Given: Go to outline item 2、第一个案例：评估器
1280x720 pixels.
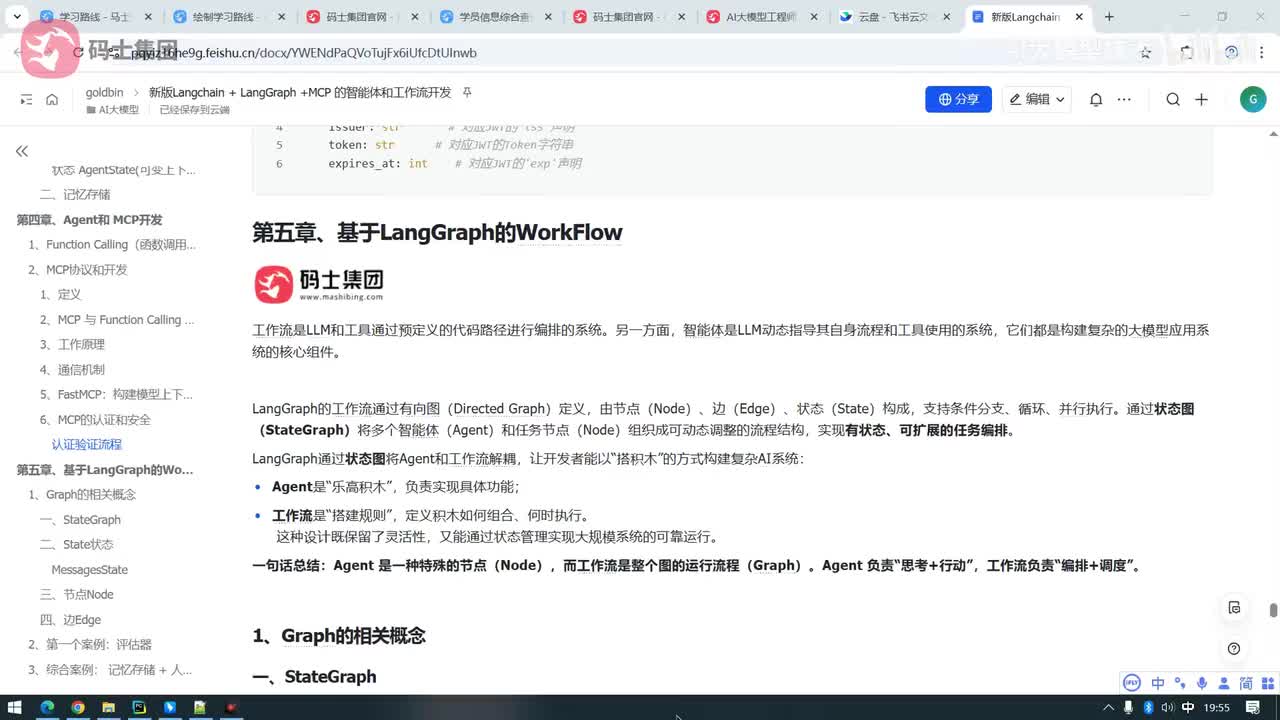Looking at the screenshot, I should pos(90,645).
